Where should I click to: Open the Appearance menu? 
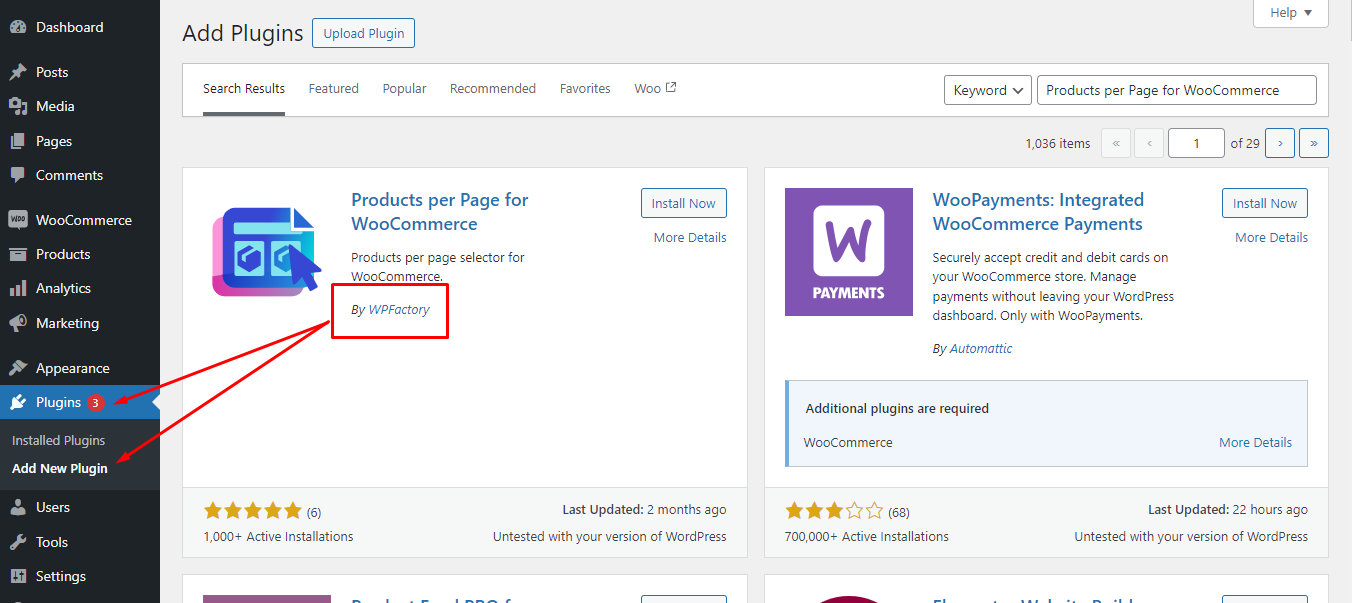(80, 368)
